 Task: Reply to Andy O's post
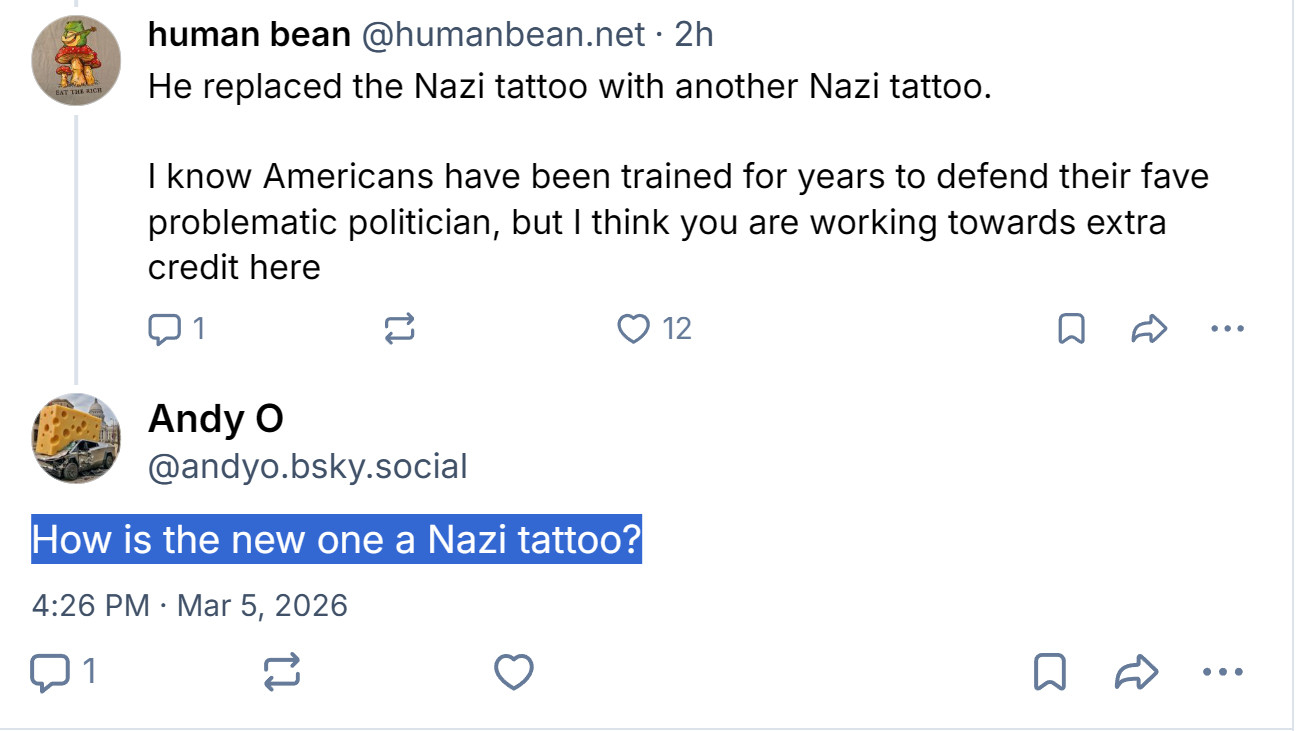48,672
